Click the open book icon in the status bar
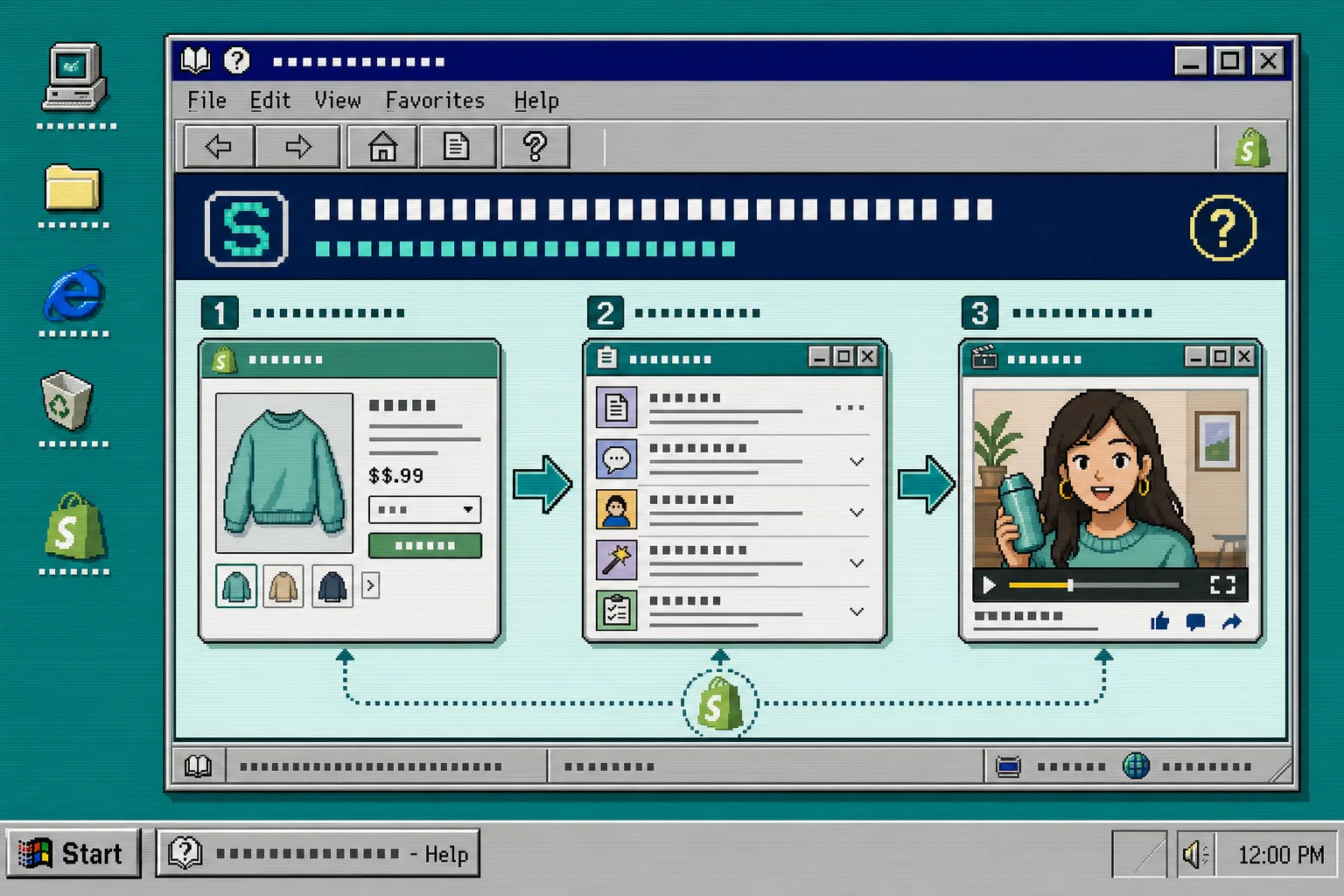1344x896 pixels. coord(198,766)
